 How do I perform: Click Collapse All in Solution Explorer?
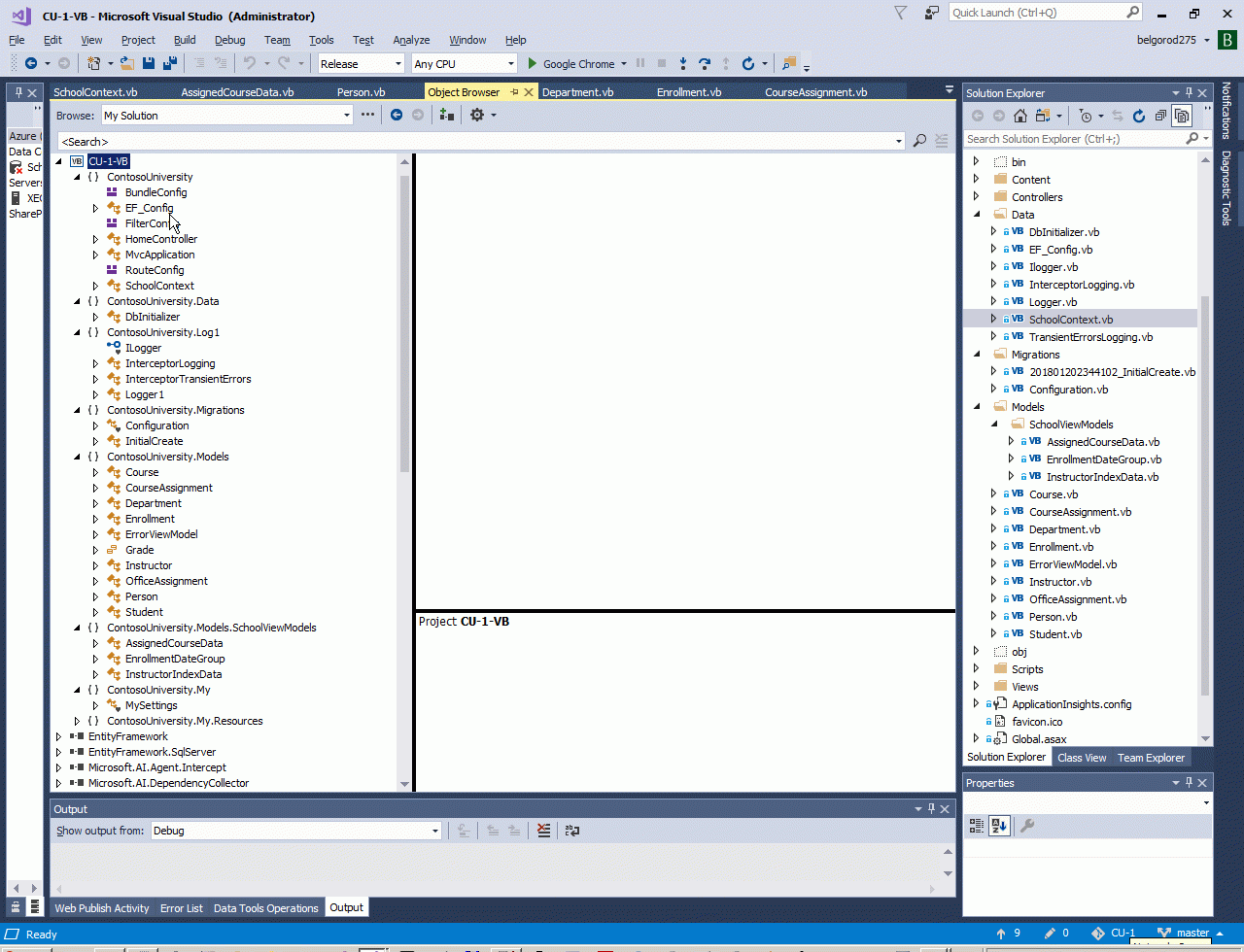[1160, 116]
